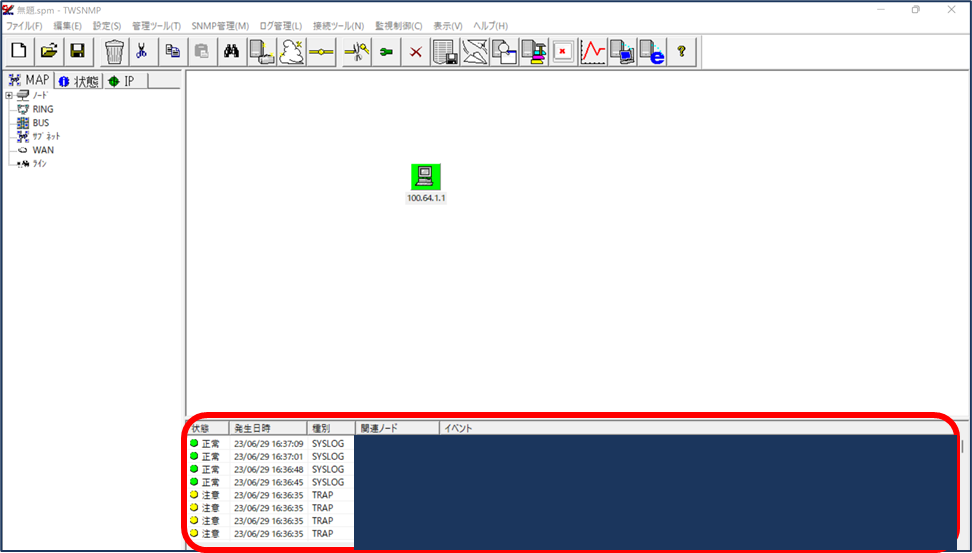Click the 100.64.1.1 node label

(426, 198)
